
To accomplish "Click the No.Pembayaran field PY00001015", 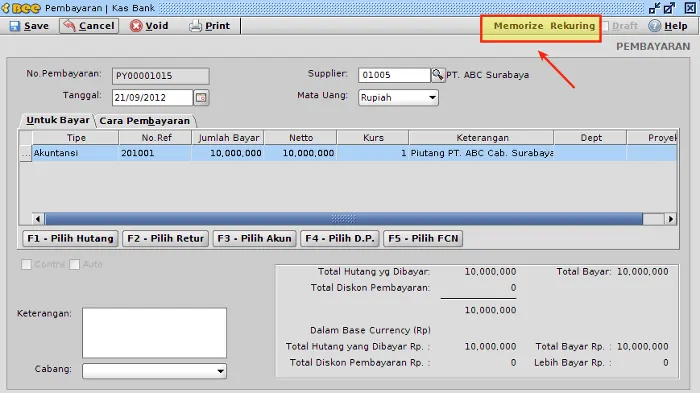I will (x=161, y=76).
